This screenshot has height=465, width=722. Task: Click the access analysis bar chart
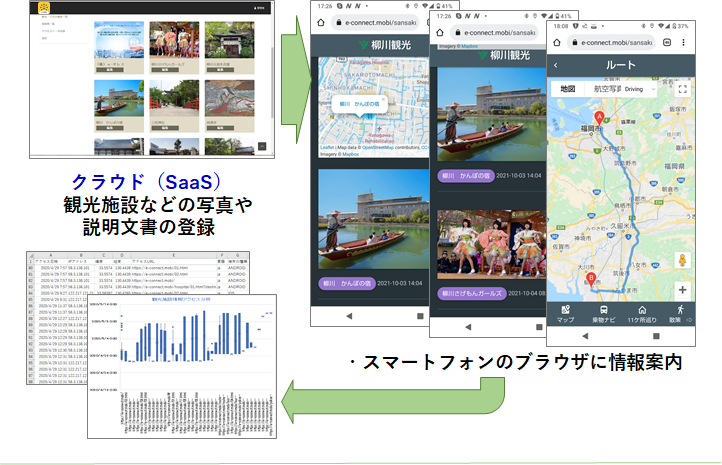[x=182, y=366]
